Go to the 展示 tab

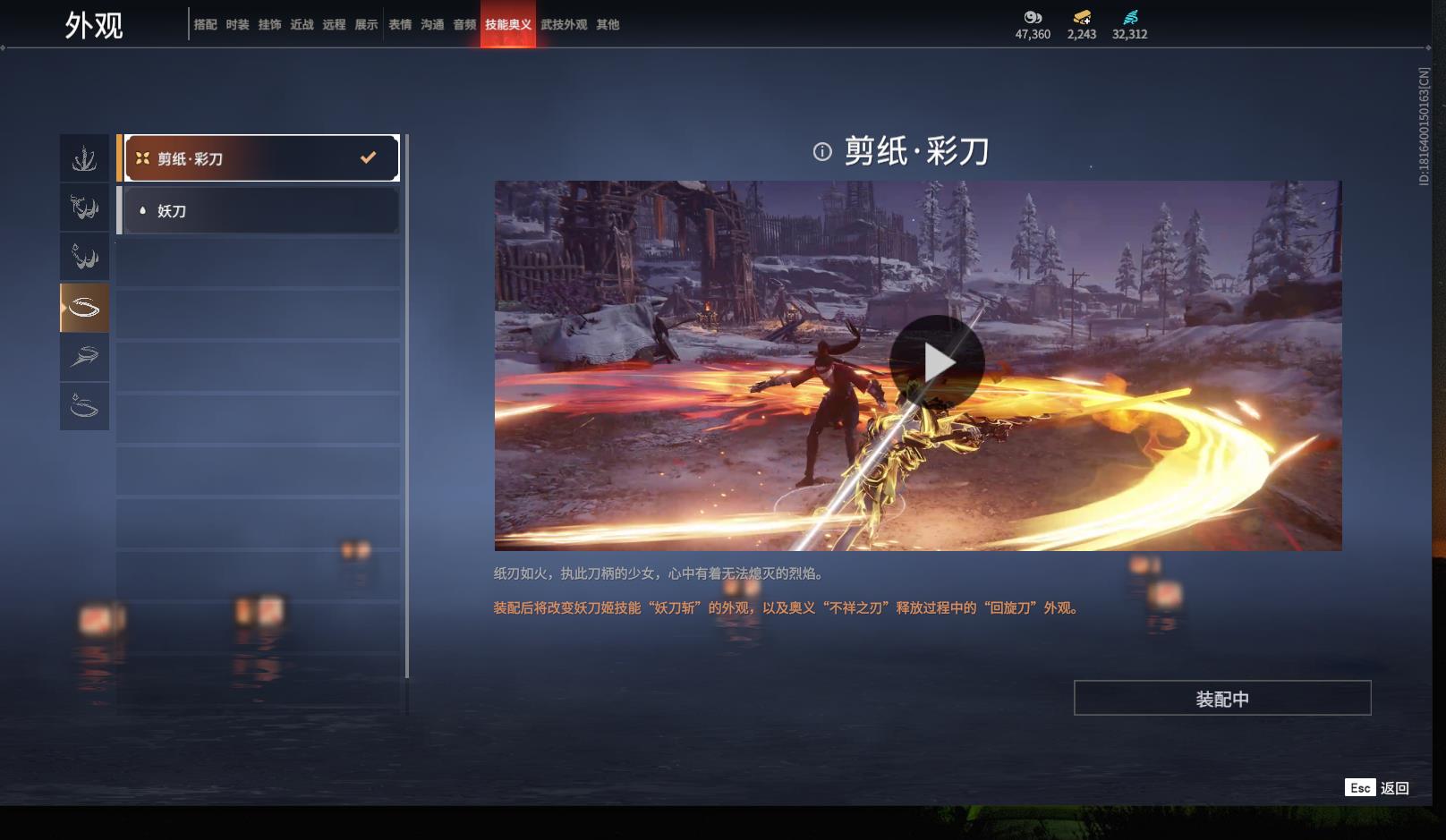point(367,24)
